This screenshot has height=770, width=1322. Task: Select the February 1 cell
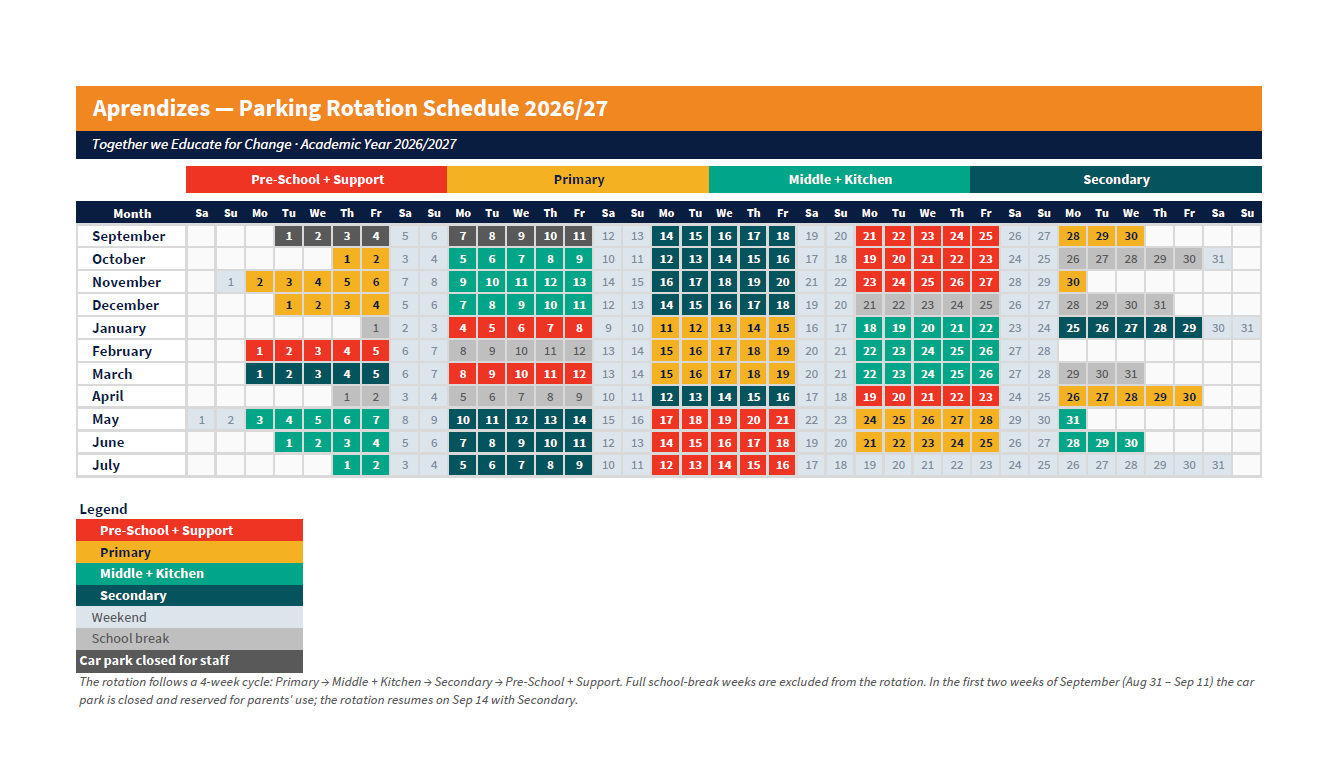coord(260,351)
